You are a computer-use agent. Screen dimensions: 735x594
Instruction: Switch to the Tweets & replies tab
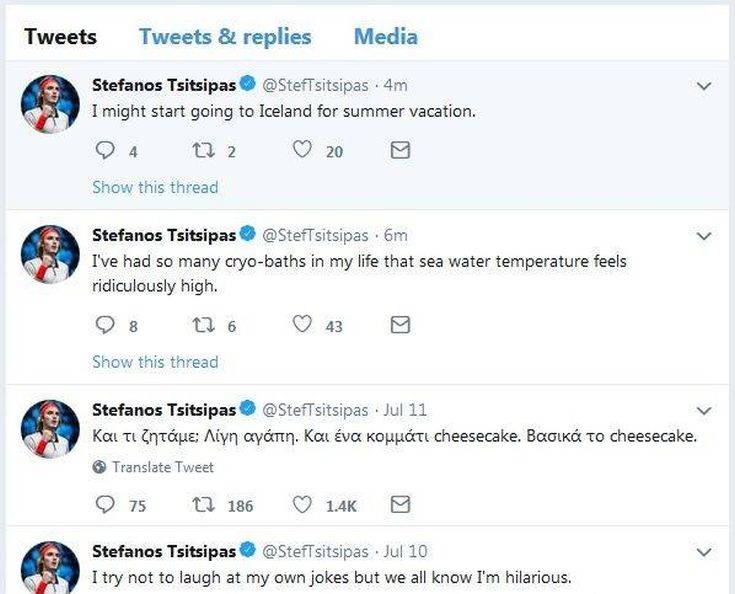(225, 37)
